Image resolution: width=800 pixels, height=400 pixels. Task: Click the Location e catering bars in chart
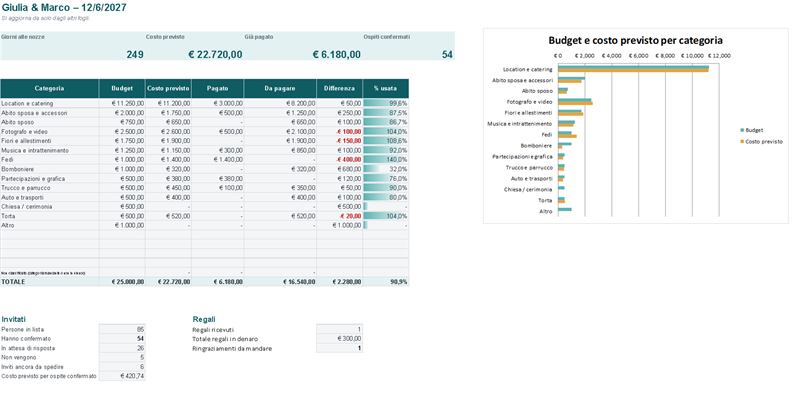click(x=633, y=69)
